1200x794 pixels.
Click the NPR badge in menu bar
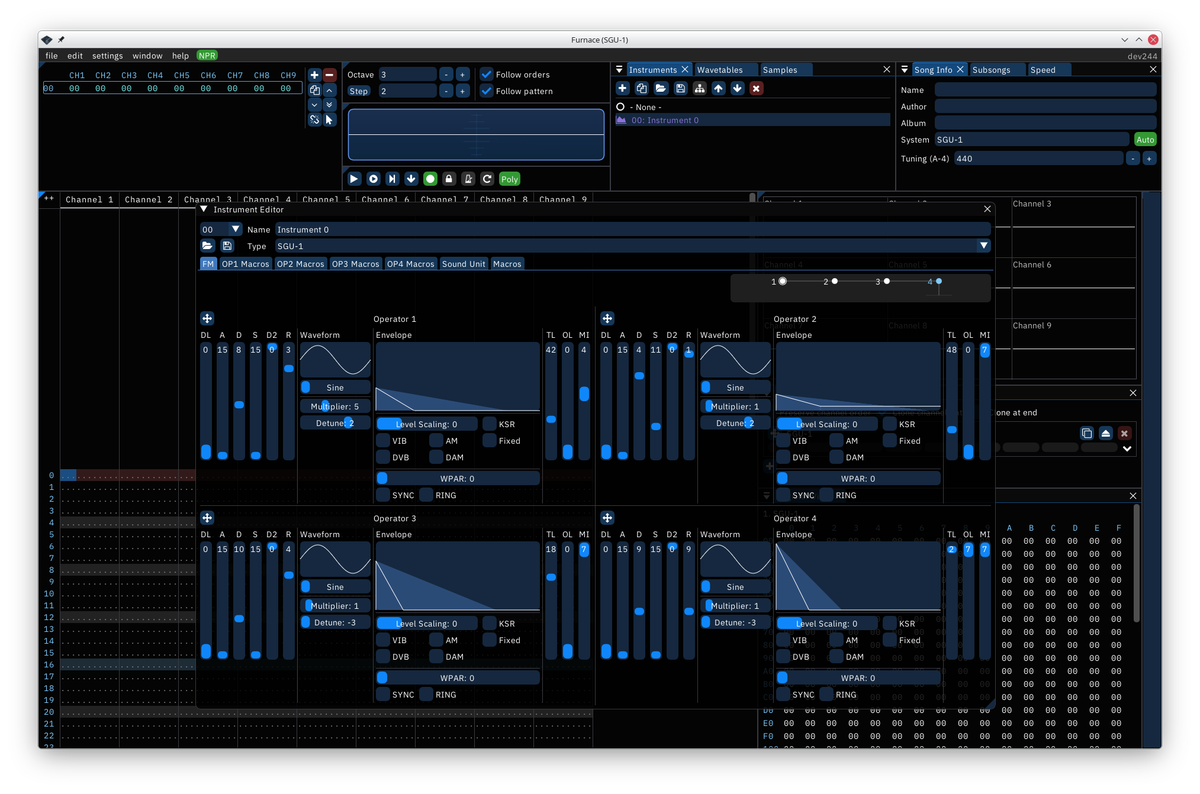[207, 56]
